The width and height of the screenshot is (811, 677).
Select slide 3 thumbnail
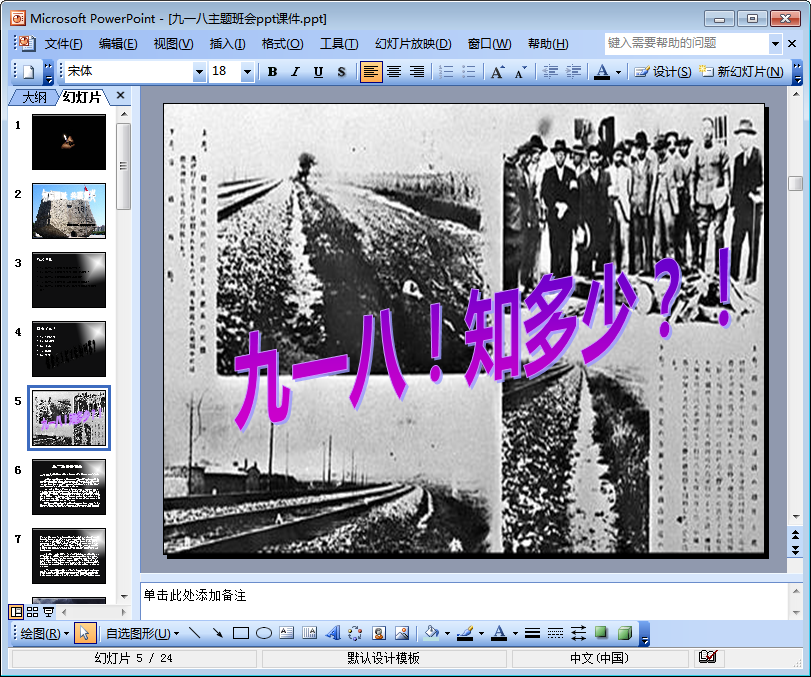click(x=69, y=280)
